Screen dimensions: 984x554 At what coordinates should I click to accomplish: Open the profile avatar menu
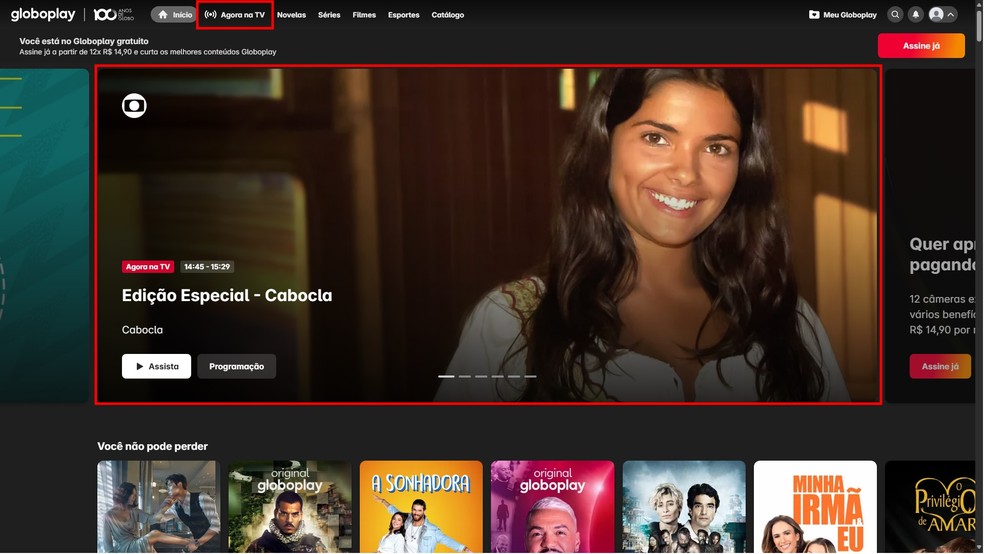click(943, 14)
